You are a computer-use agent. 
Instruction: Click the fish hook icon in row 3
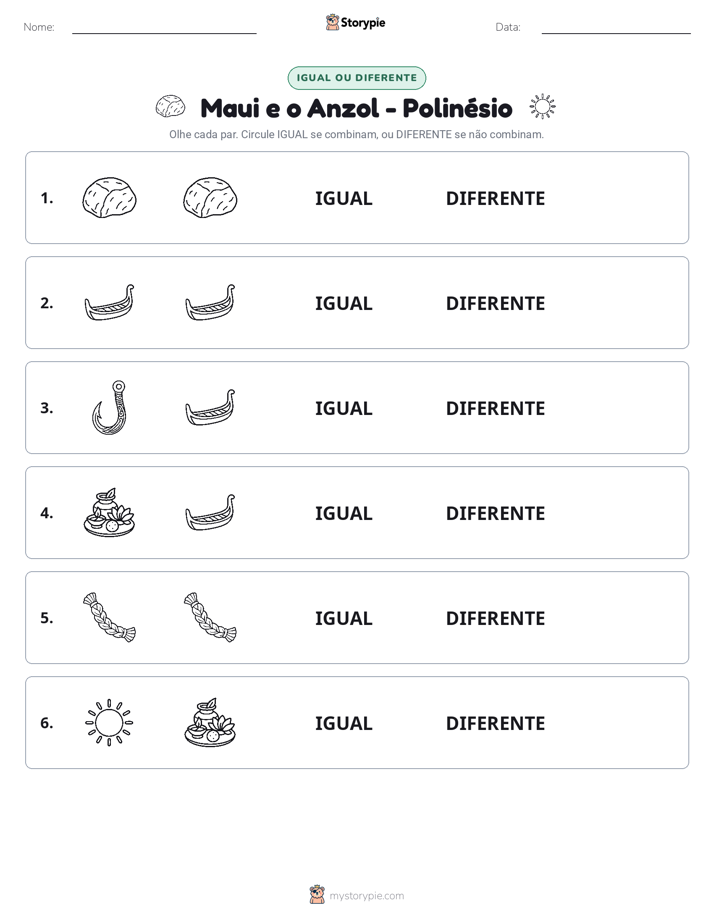click(x=110, y=408)
